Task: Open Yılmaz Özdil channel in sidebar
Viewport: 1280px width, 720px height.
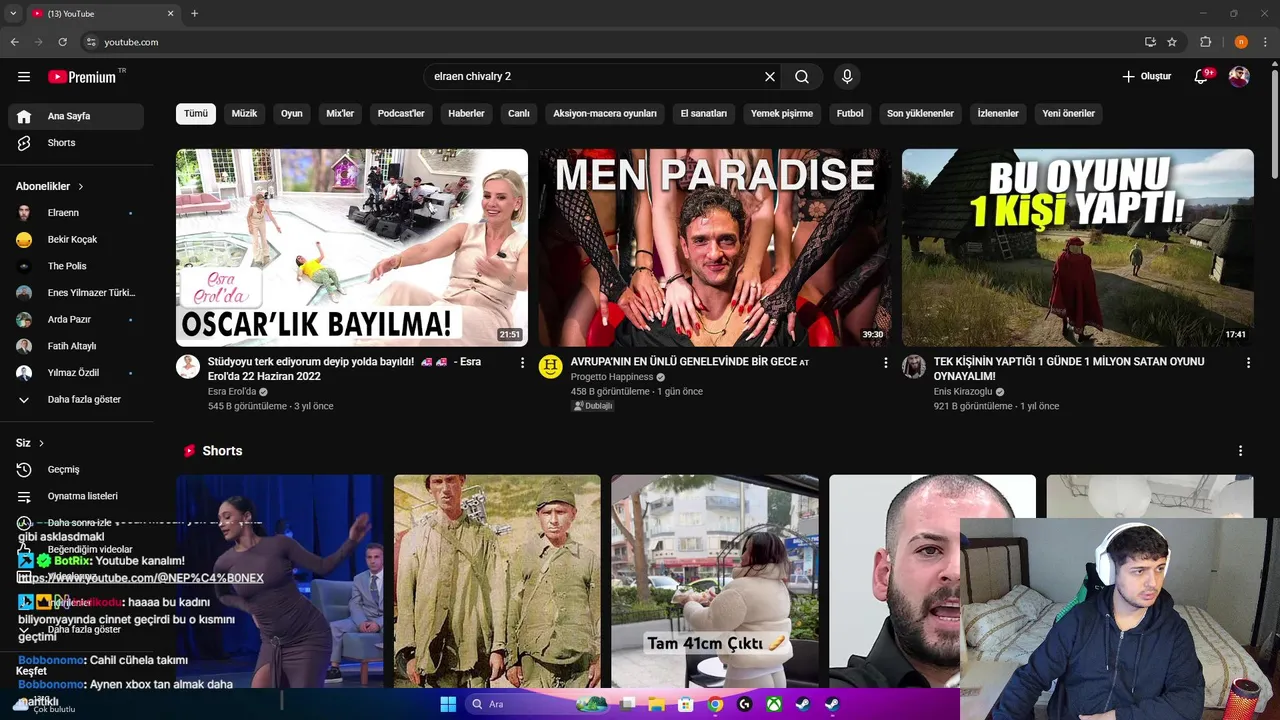Action: pos(76,373)
